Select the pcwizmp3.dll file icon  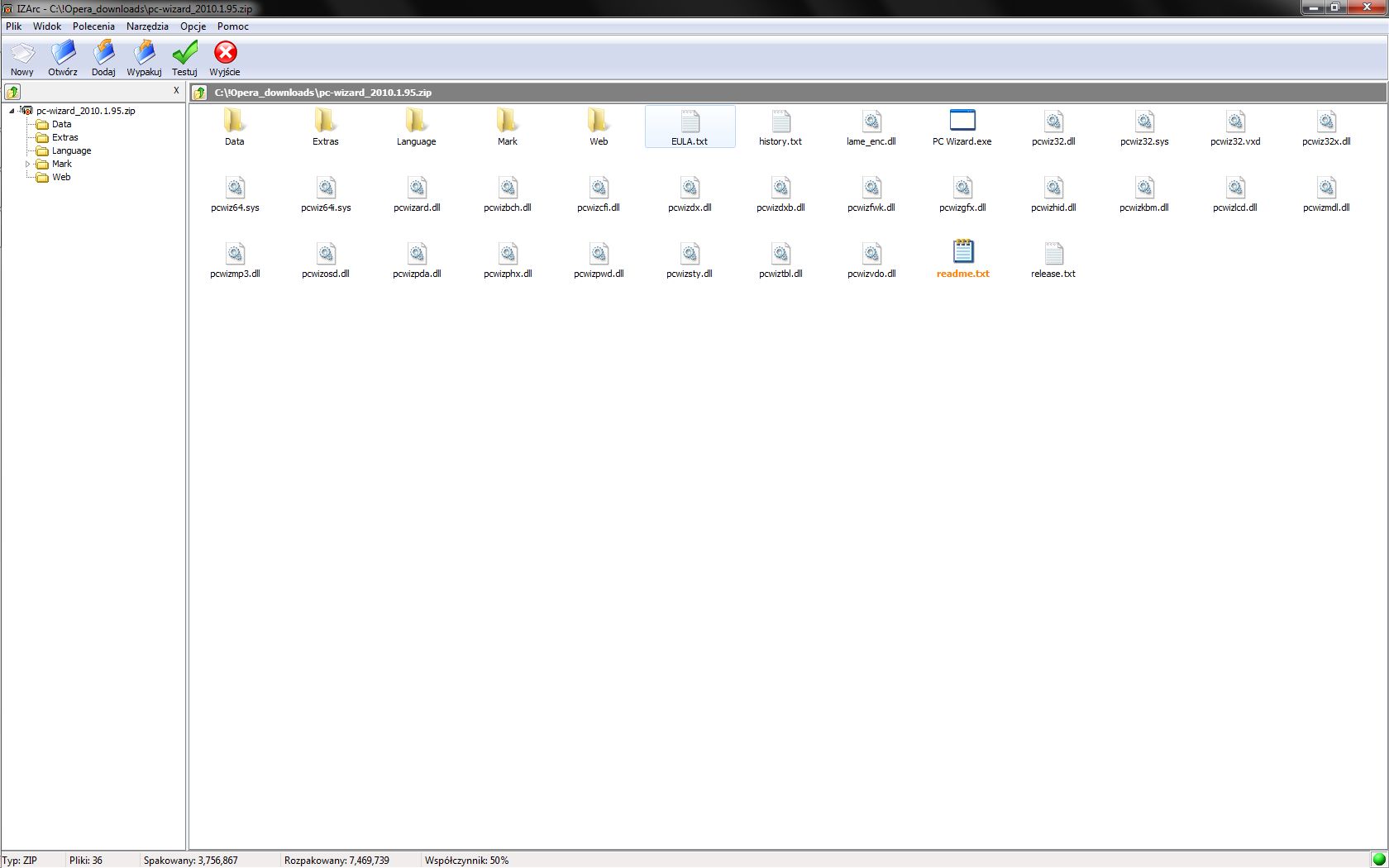point(235,253)
